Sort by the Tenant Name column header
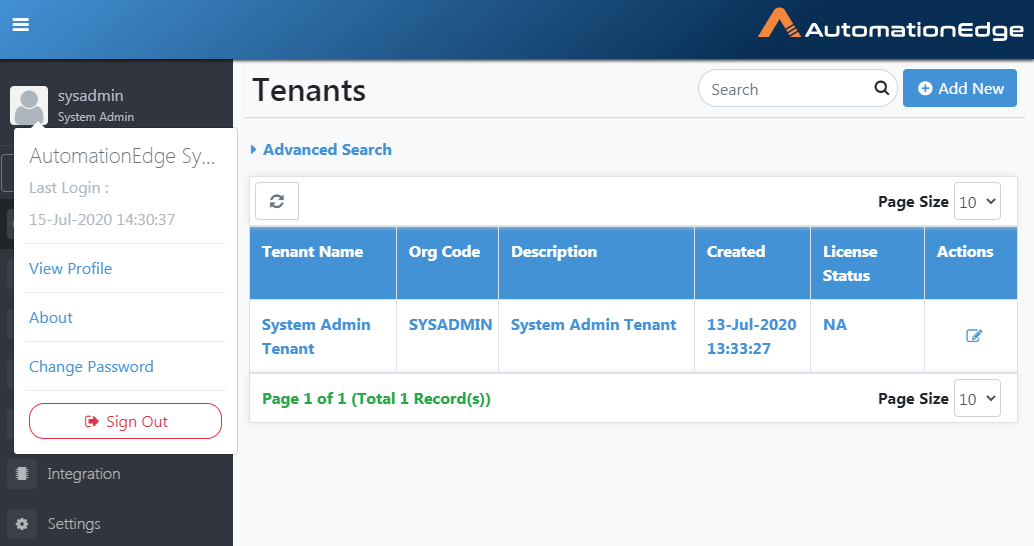 tap(313, 252)
